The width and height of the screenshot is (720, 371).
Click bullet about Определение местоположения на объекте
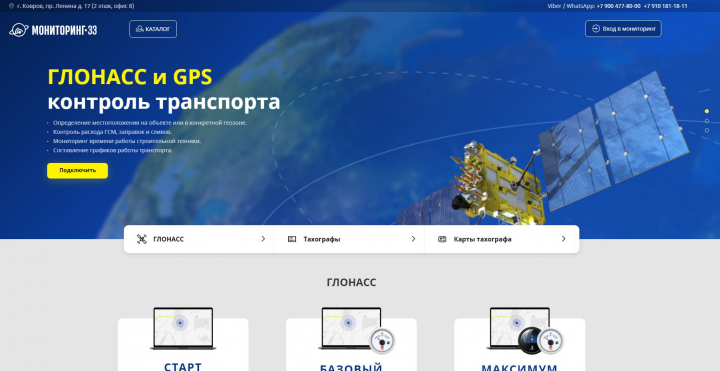pos(150,123)
